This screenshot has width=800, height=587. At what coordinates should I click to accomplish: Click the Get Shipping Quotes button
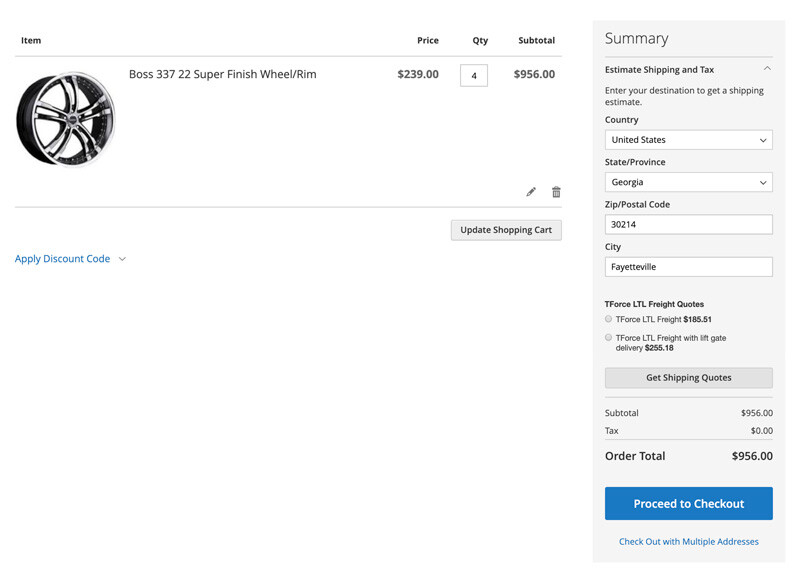tap(688, 377)
